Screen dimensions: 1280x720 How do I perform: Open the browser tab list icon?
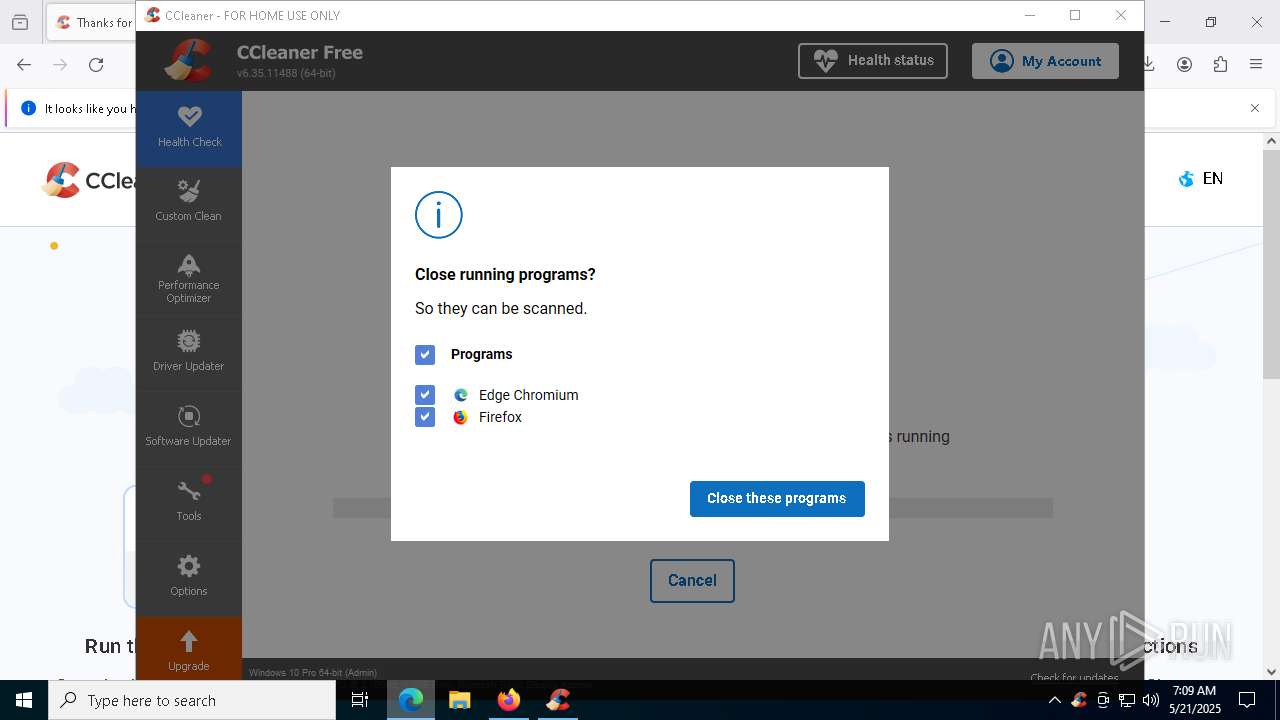[x=20, y=22]
